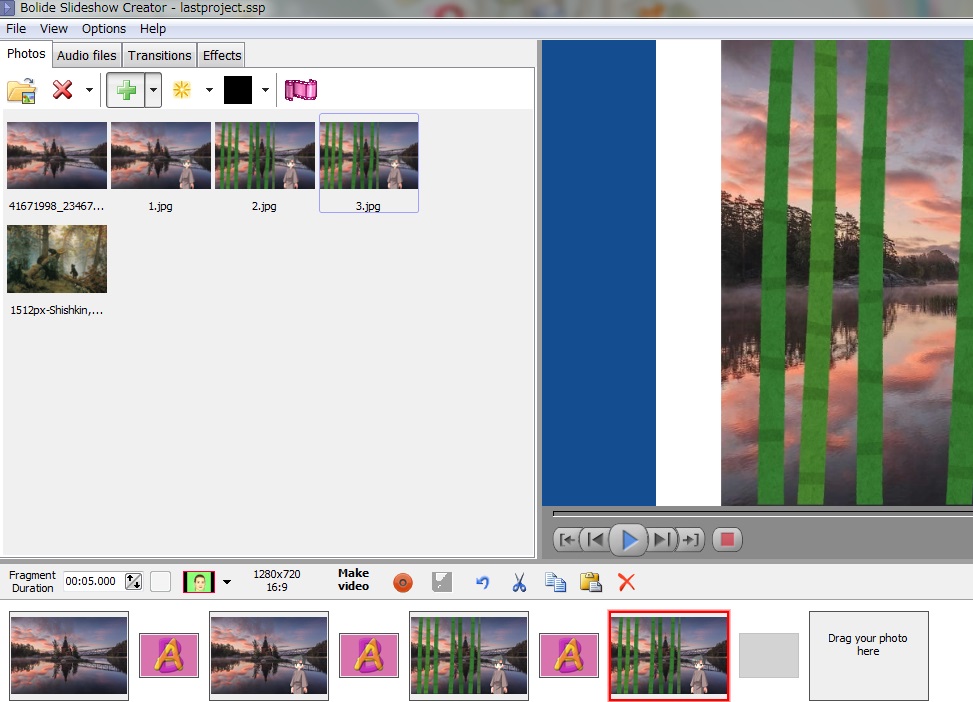Open the dropdown next to the yellow star icon
The image size is (973, 702).
coord(209,91)
